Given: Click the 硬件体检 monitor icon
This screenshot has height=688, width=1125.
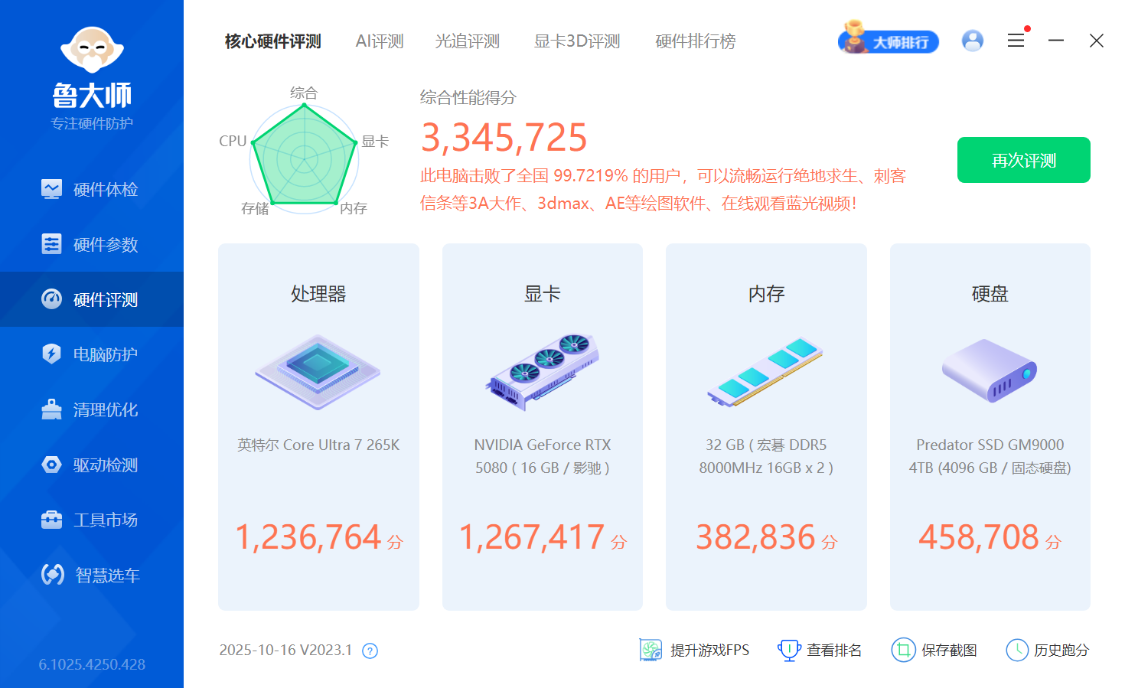Looking at the screenshot, I should point(52,189).
